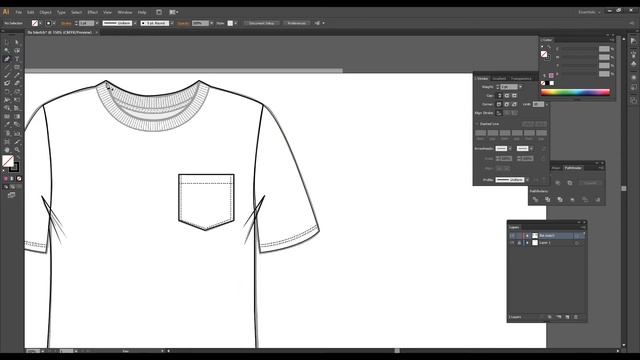
Task: Select the Magic Wand tool
Action: 7,51
